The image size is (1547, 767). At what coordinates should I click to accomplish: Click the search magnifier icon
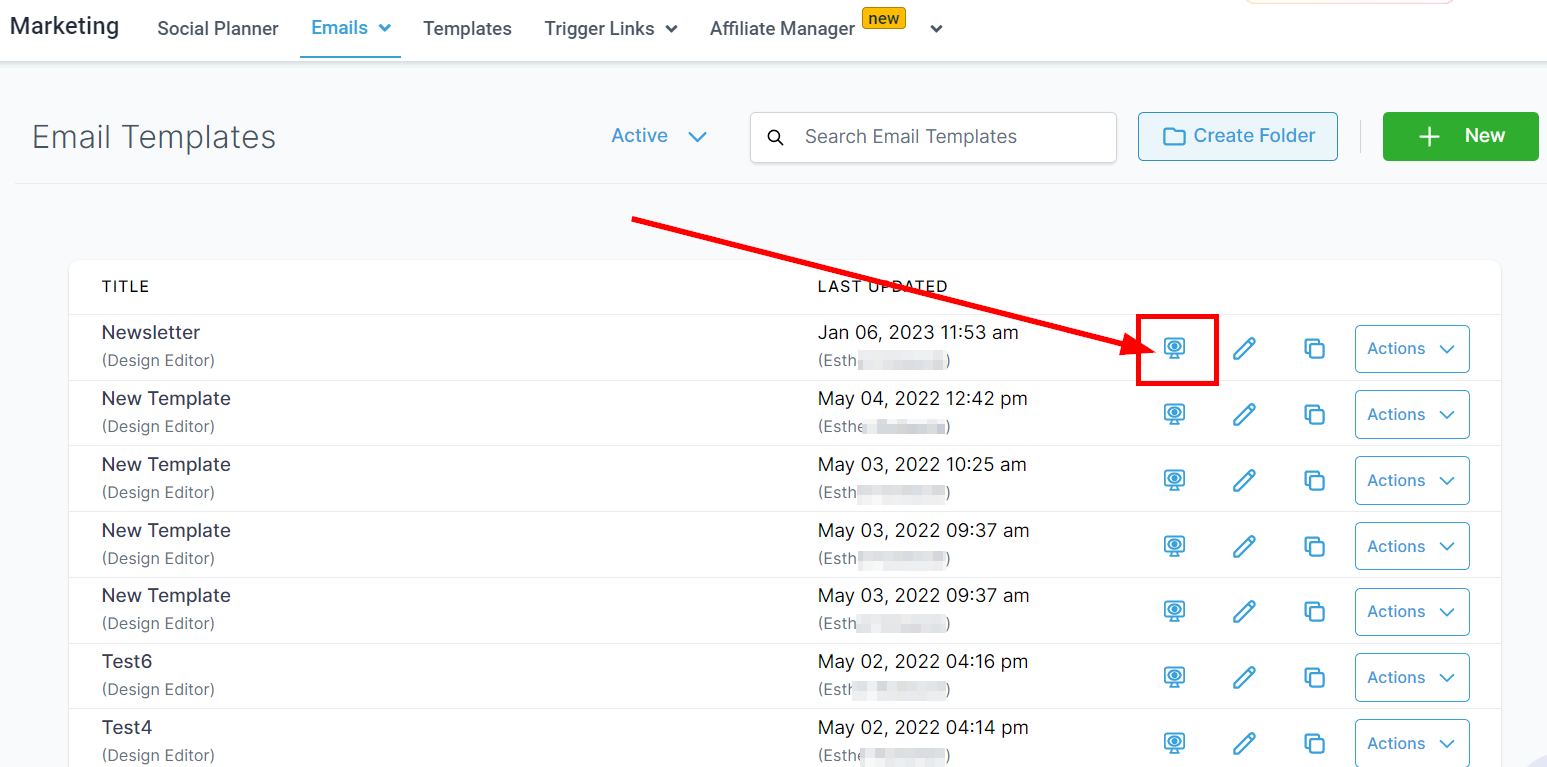click(775, 137)
